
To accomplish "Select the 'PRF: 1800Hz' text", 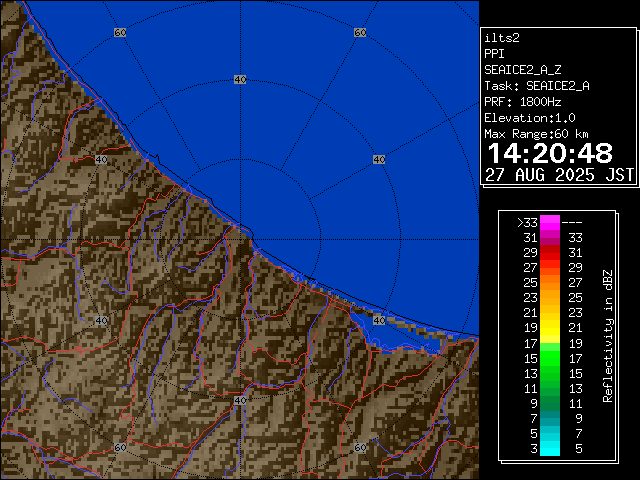I will pos(523,101).
